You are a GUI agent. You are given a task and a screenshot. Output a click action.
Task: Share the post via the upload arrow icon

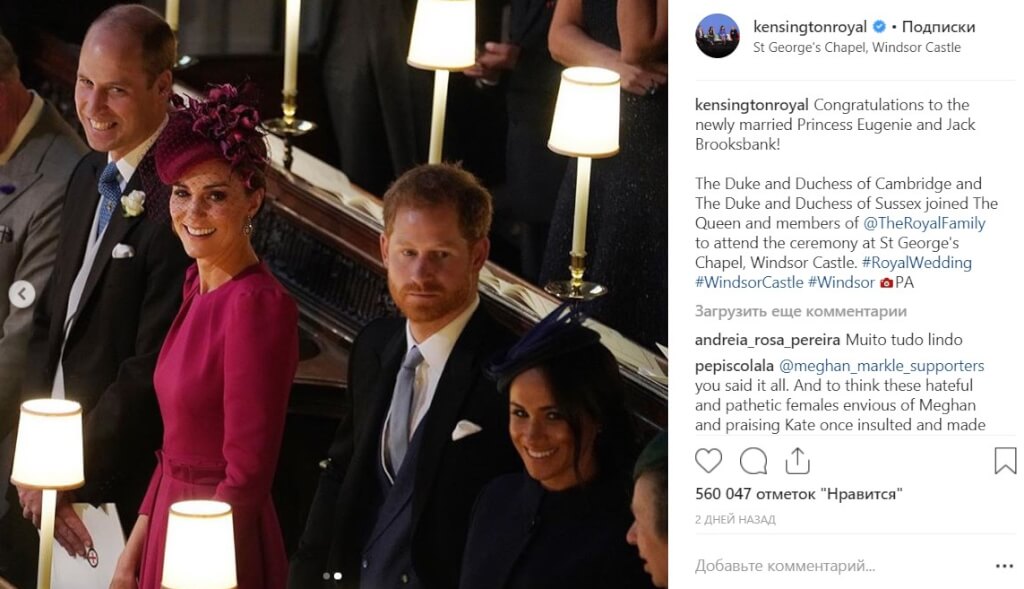[797, 461]
